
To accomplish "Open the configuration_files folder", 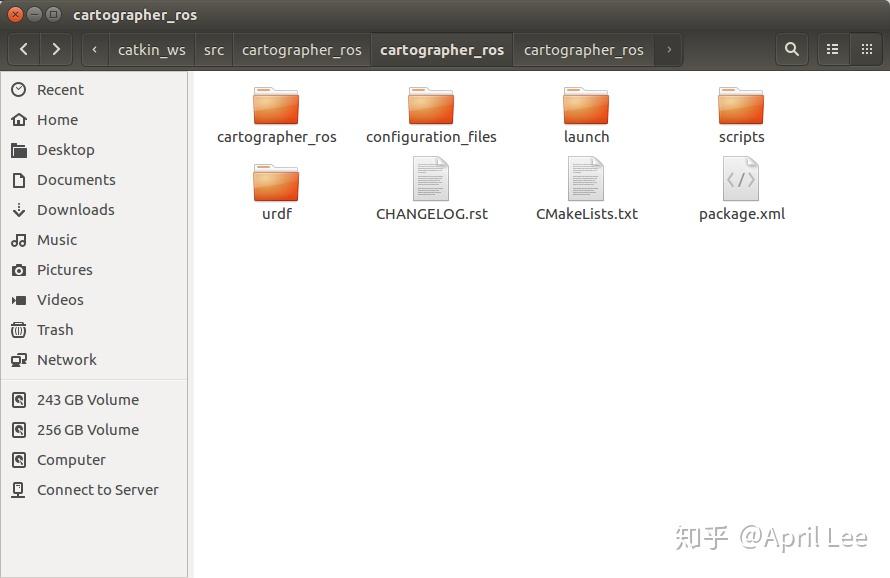I will (x=431, y=110).
